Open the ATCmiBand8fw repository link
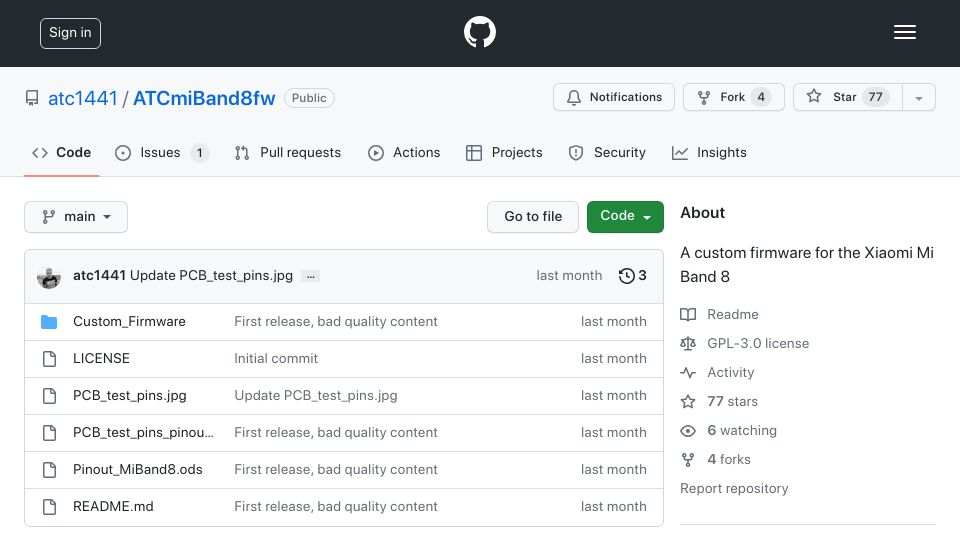Viewport: 960px width, 540px height. tap(204, 99)
